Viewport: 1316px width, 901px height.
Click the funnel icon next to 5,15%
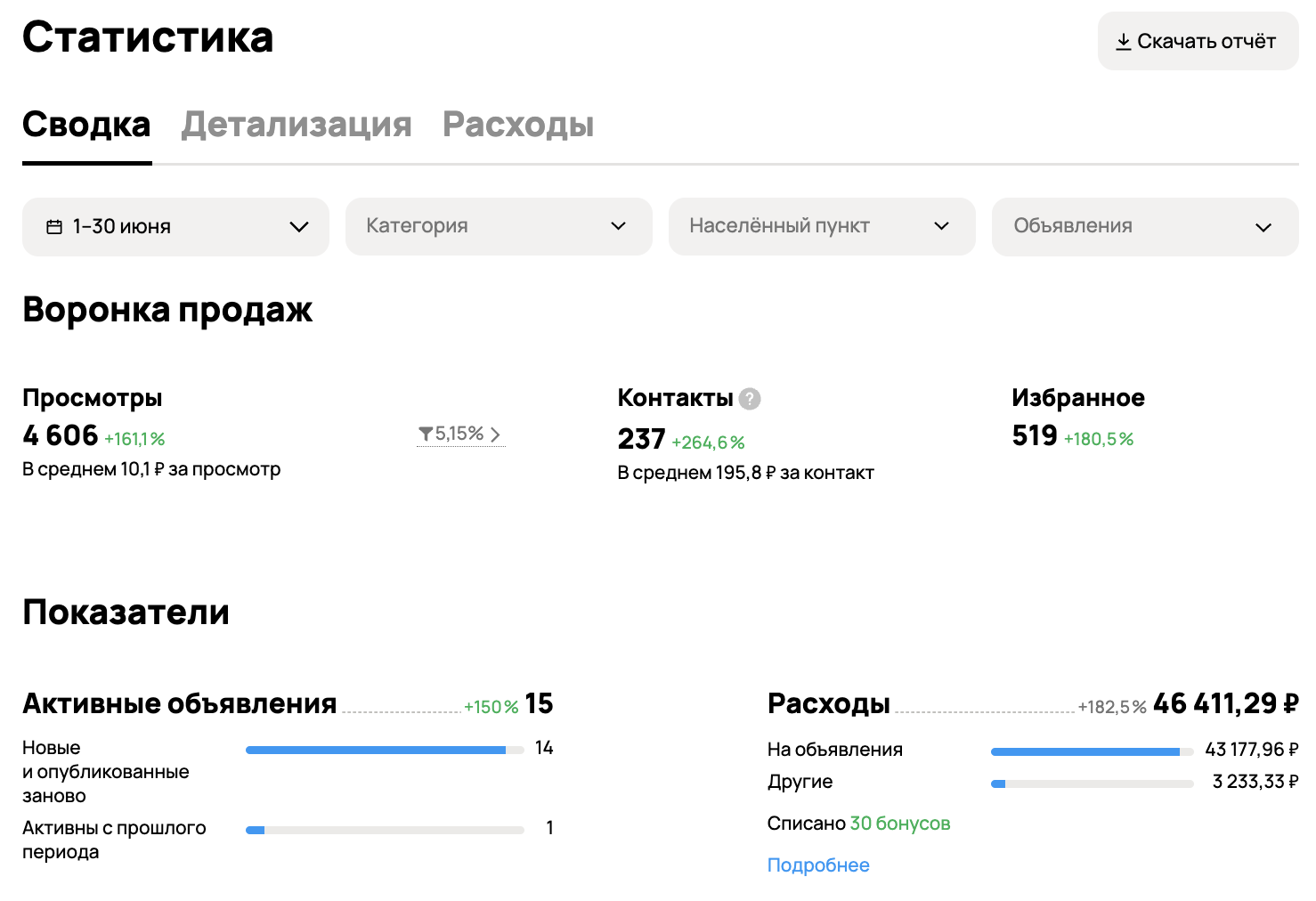[426, 434]
